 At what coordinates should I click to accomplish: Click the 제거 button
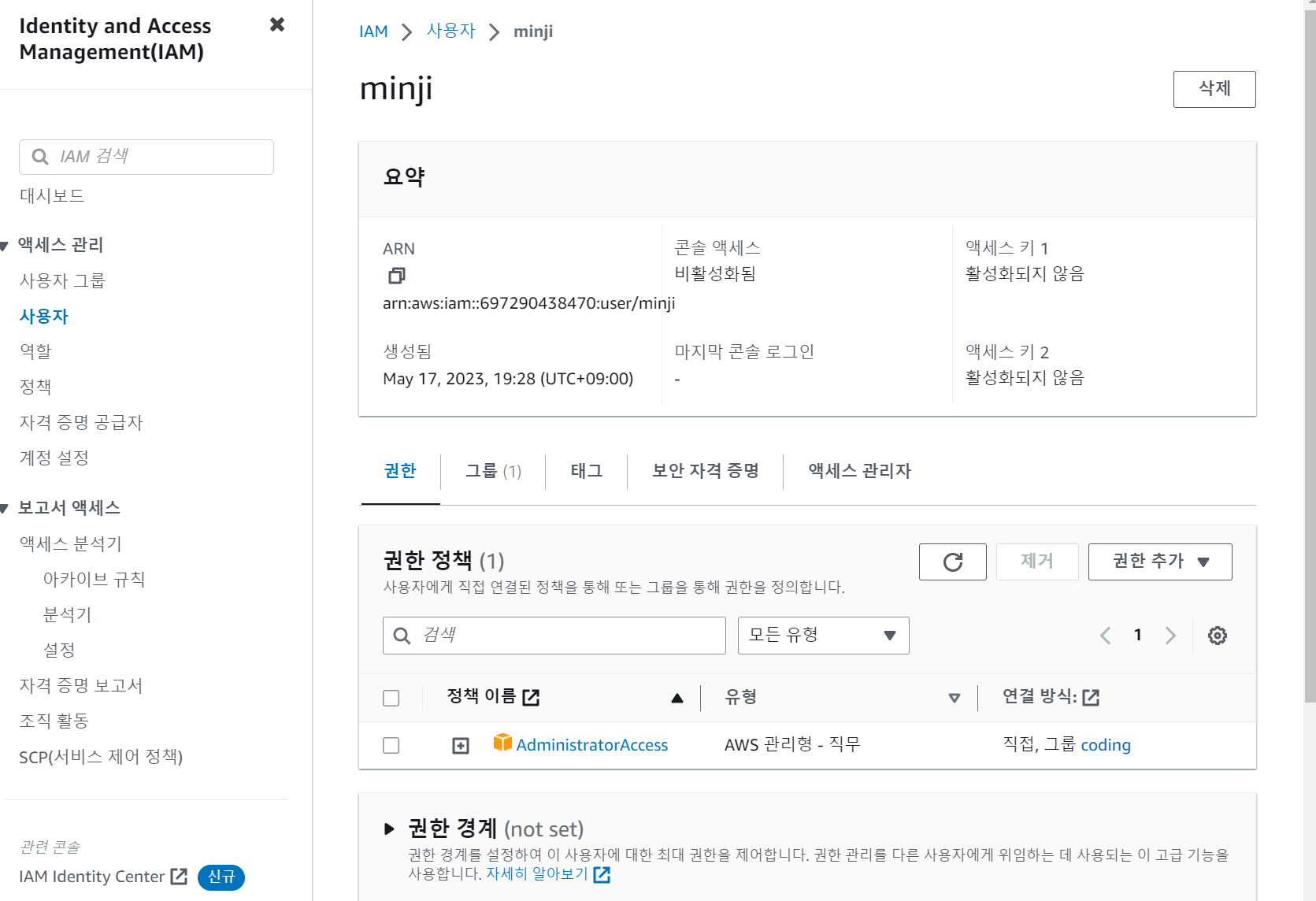pyautogui.click(x=1037, y=562)
